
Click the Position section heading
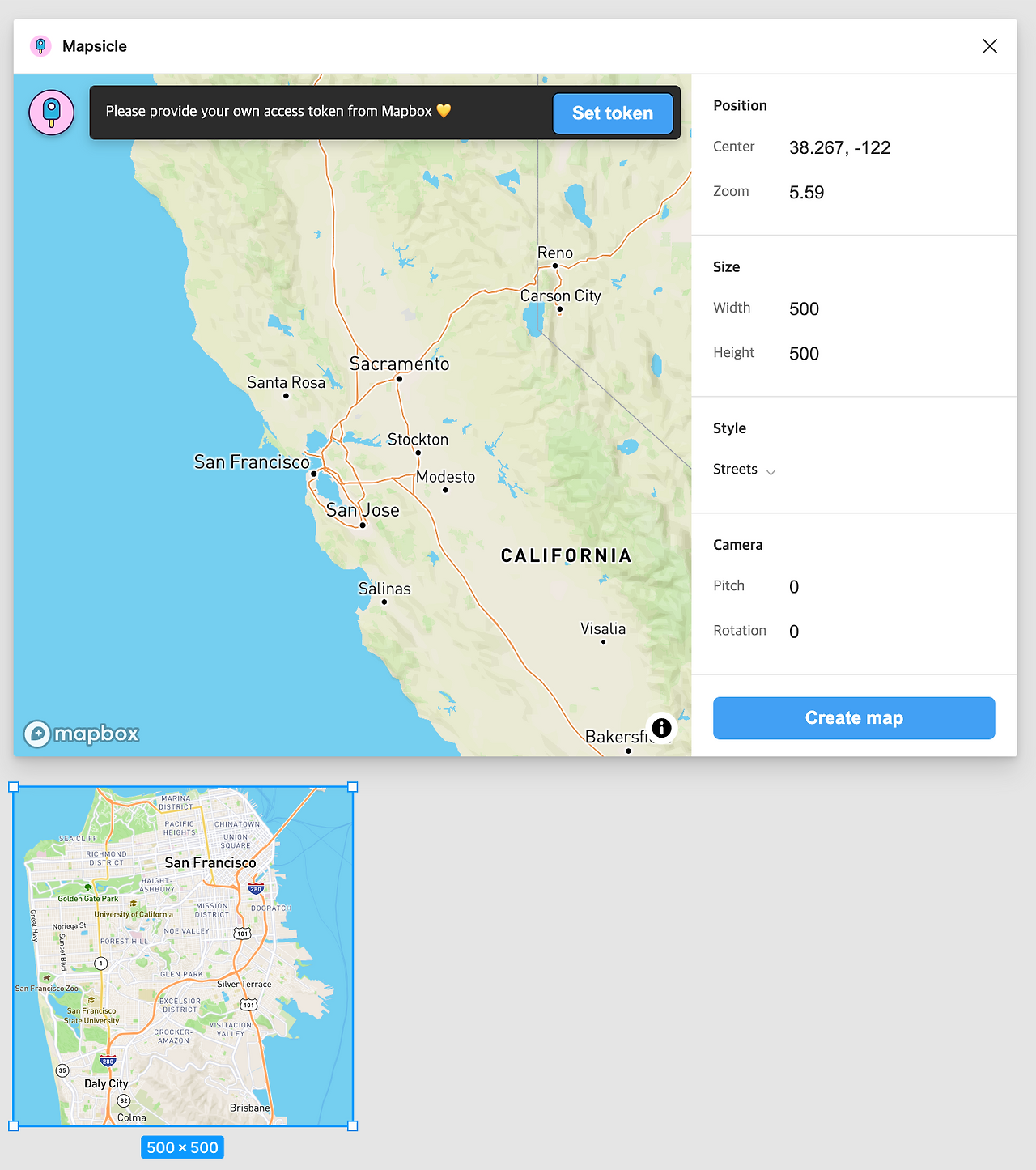click(740, 105)
